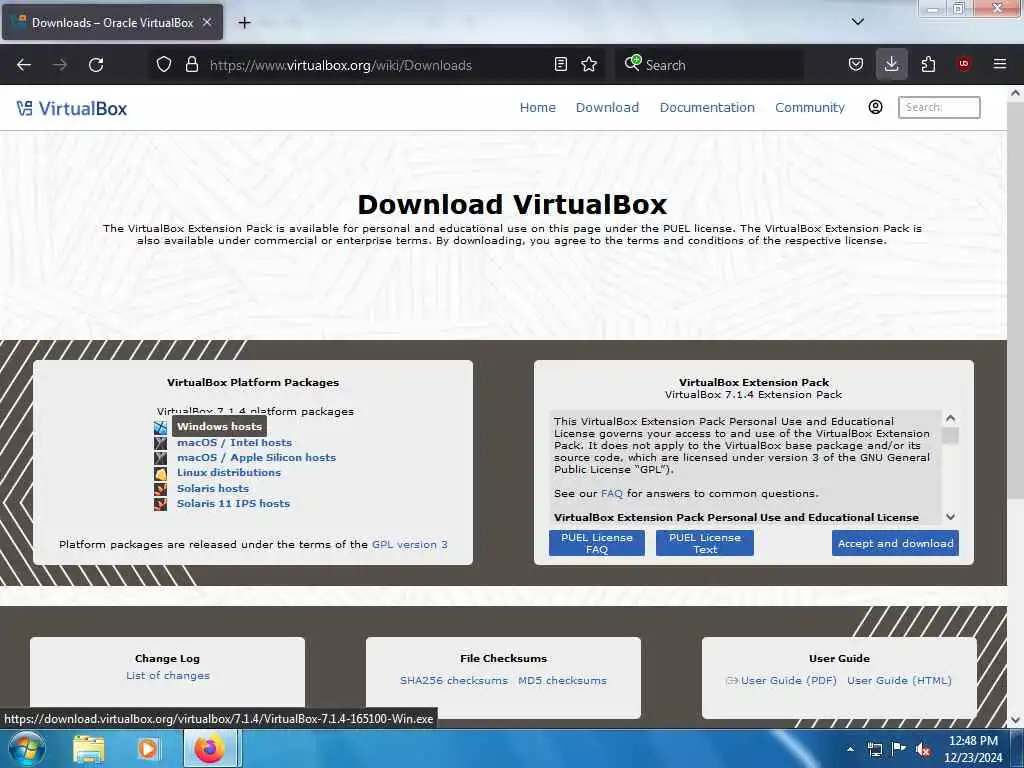Toggle reader view icon in address bar
Screen dimensions: 1024x768
tap(560, 64)
